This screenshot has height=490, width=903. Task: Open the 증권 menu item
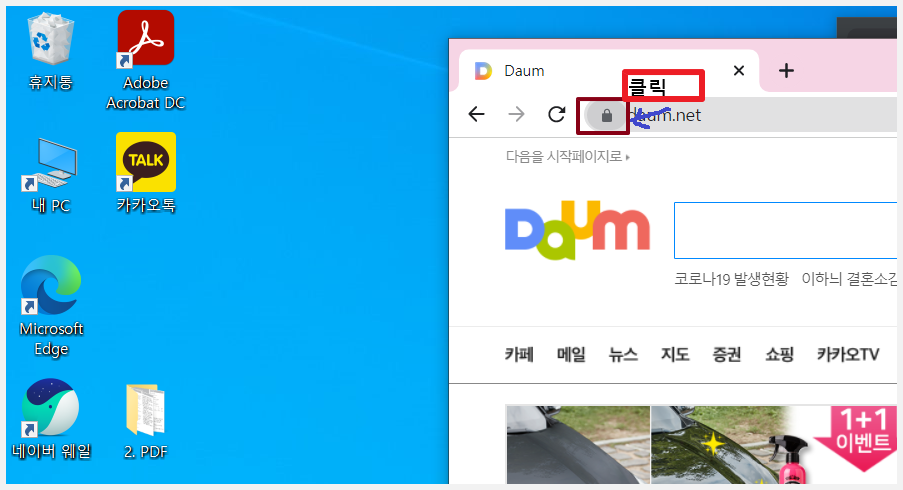click(727, 354)
